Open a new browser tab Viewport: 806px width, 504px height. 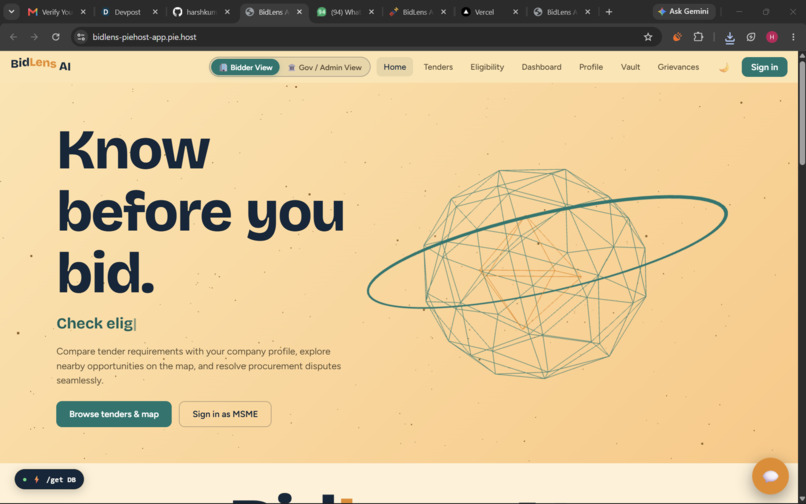tap(609, 12)
